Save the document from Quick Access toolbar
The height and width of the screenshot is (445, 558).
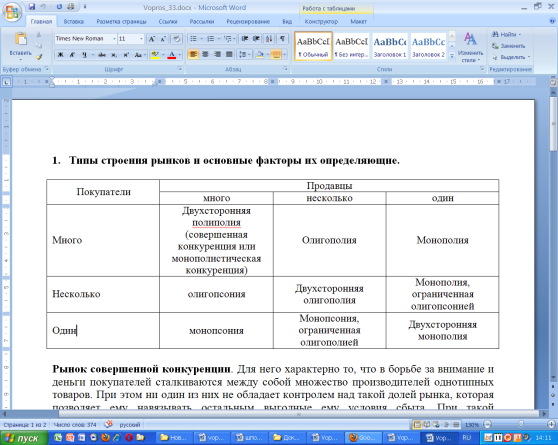tap(32, 6)
